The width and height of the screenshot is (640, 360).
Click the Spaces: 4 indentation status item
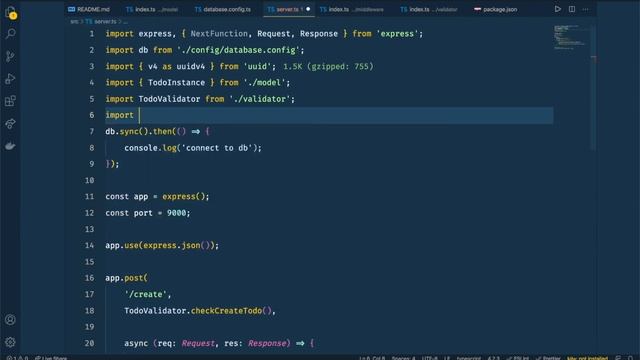403,358
